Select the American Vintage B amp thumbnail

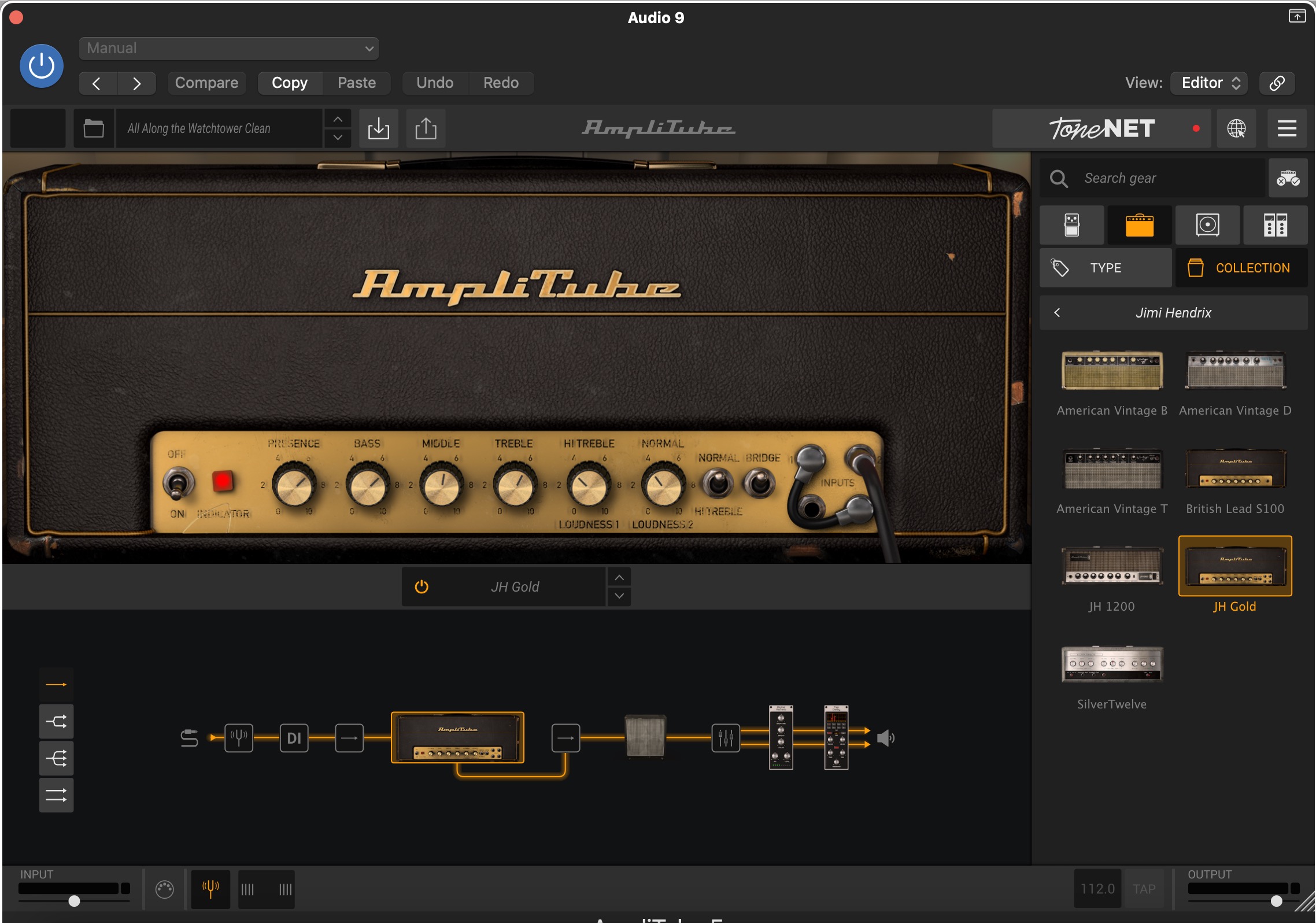coord(1112,371)
